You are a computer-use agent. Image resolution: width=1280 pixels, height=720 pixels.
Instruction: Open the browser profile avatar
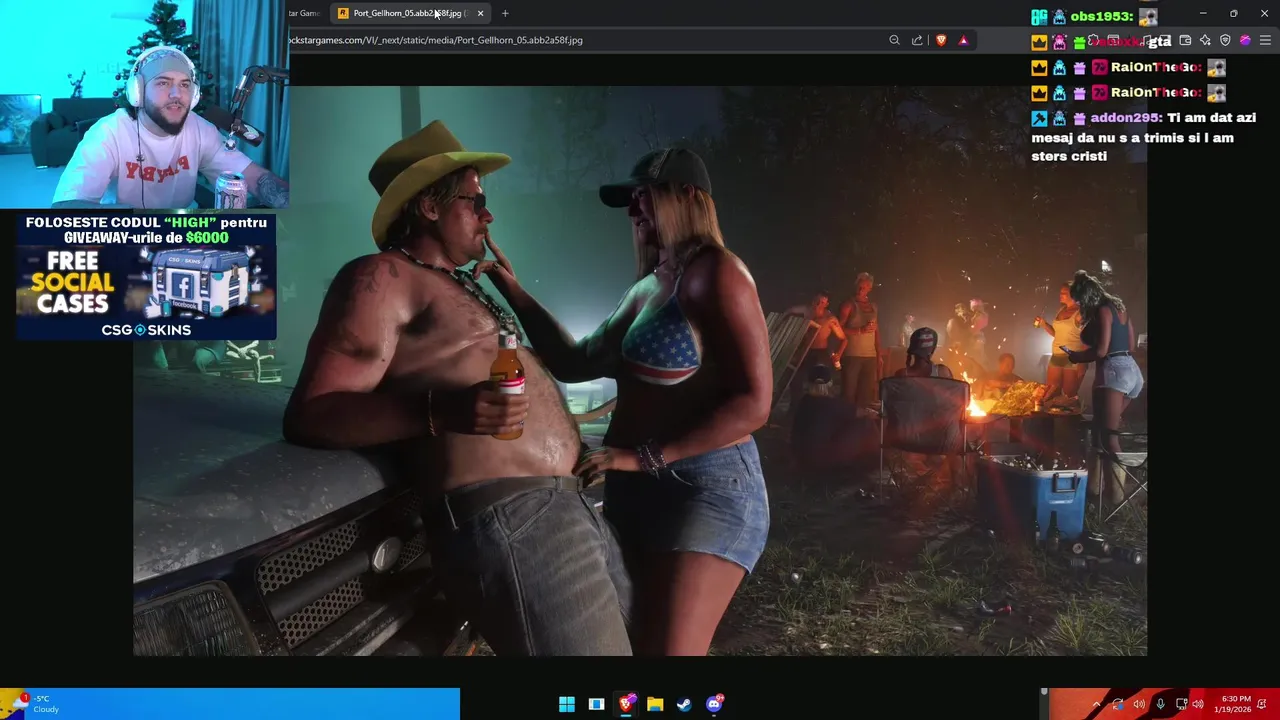(x=1245, y=40)
